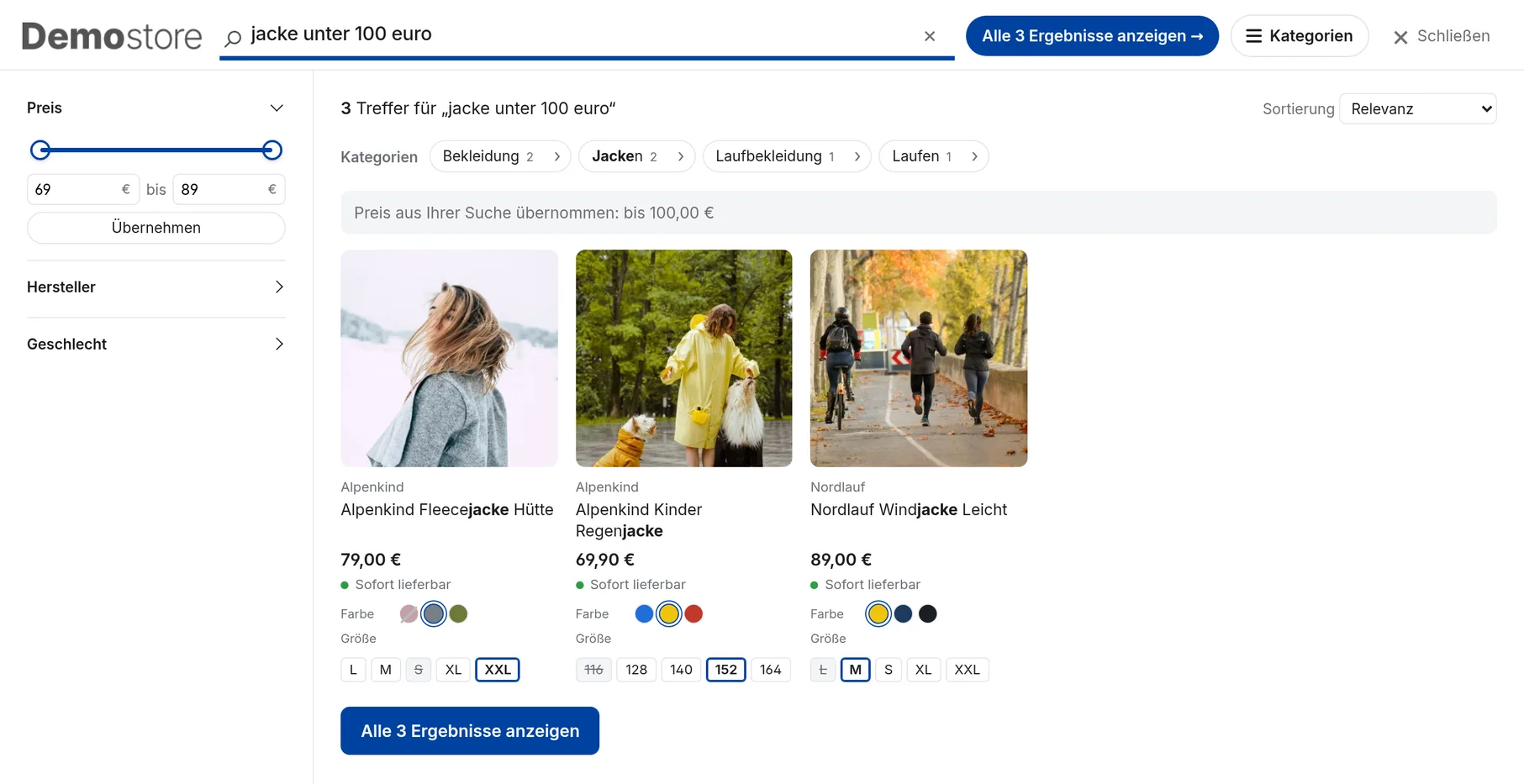Screen dimensions: 1524x784
Task: Click the top 'Alle 3 Ergebnisse anzeigen' button
Action: (1092, 36)
